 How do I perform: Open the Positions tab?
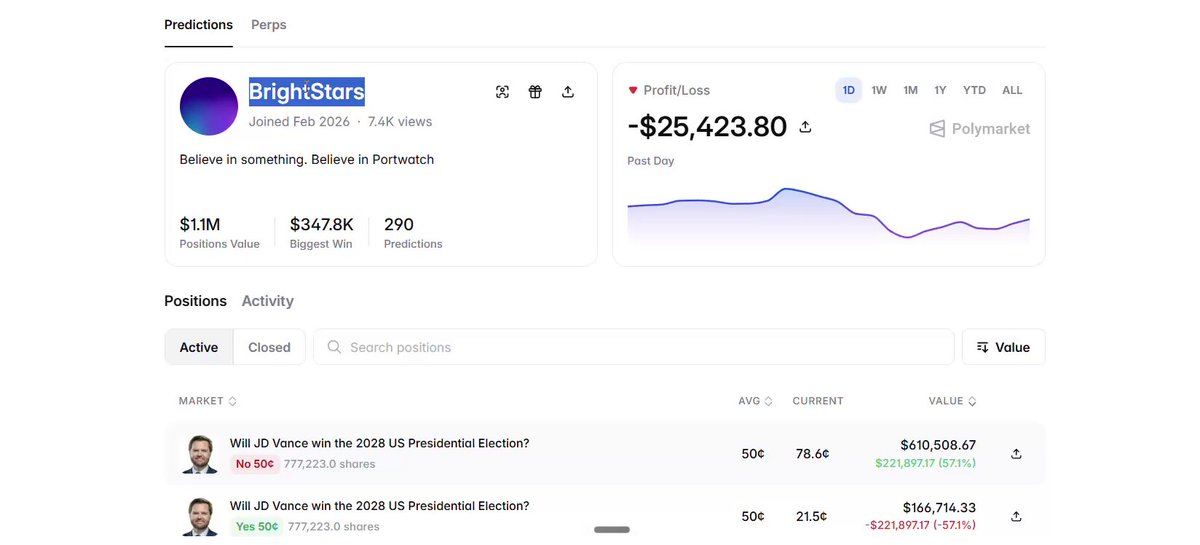[196, 301]
